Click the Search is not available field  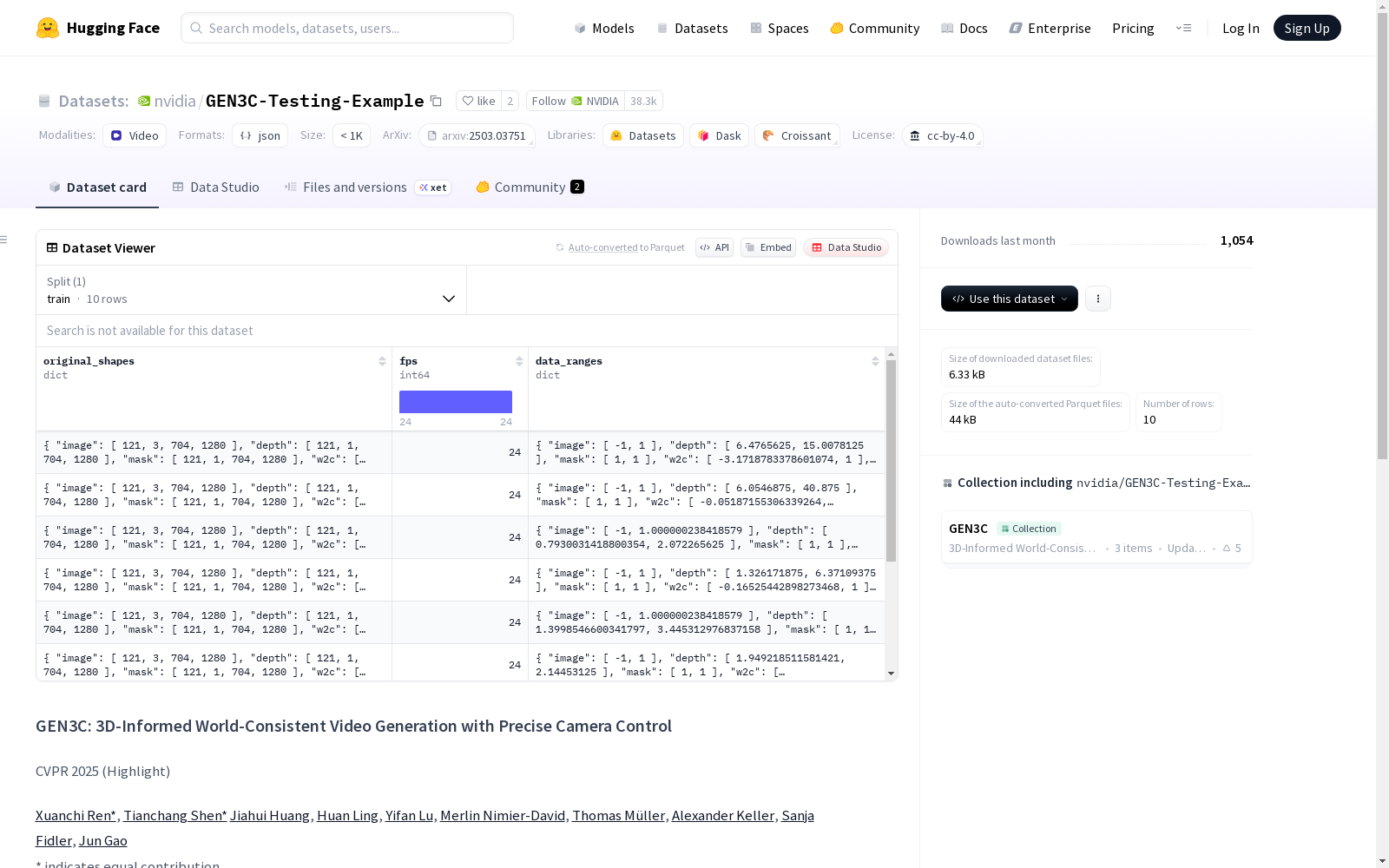coord(467,331)
